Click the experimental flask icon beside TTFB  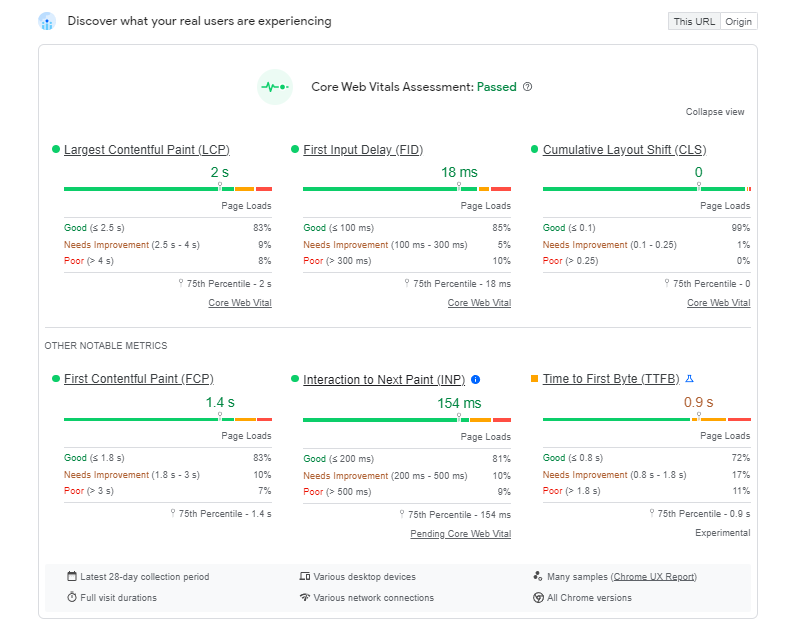[x=689, y=379]
